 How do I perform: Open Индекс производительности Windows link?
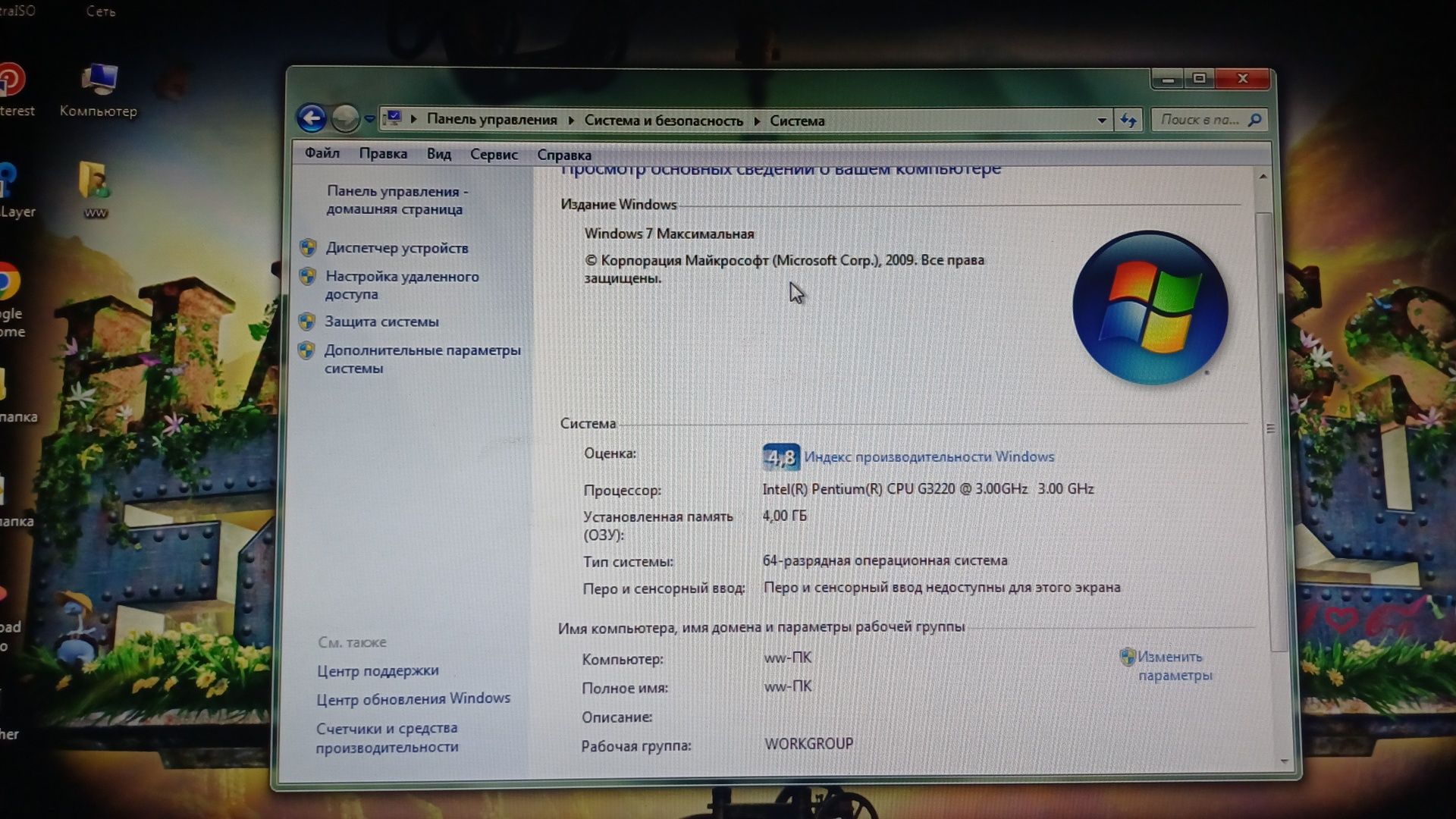click(929, 457)
